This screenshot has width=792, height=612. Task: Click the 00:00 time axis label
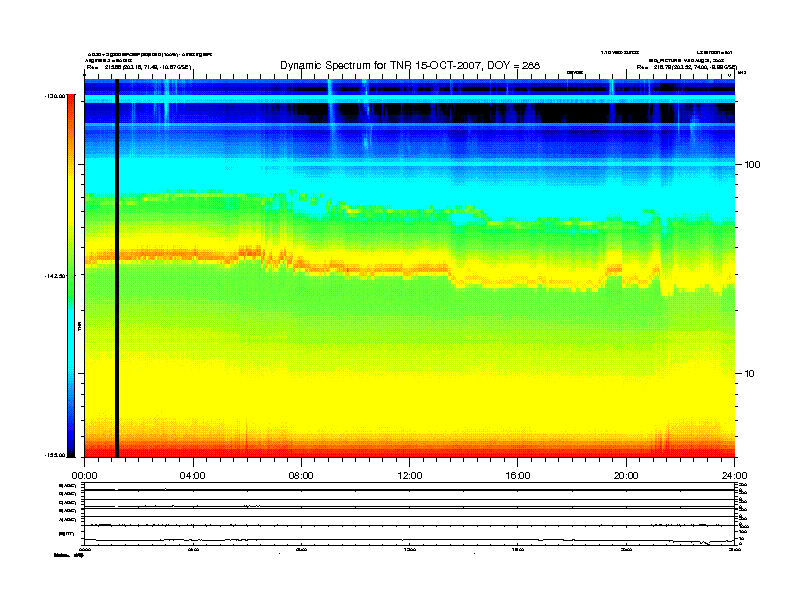tap(84, 476)
